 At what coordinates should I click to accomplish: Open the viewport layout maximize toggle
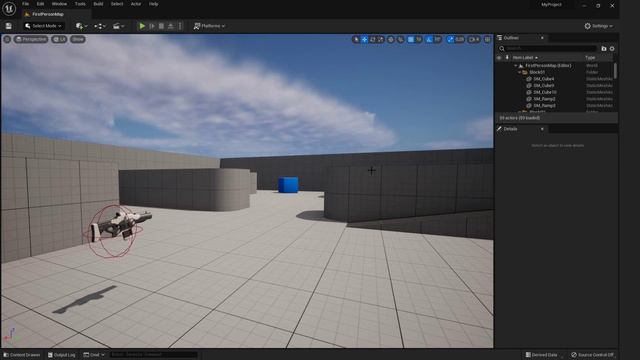[x=487, y=39]
